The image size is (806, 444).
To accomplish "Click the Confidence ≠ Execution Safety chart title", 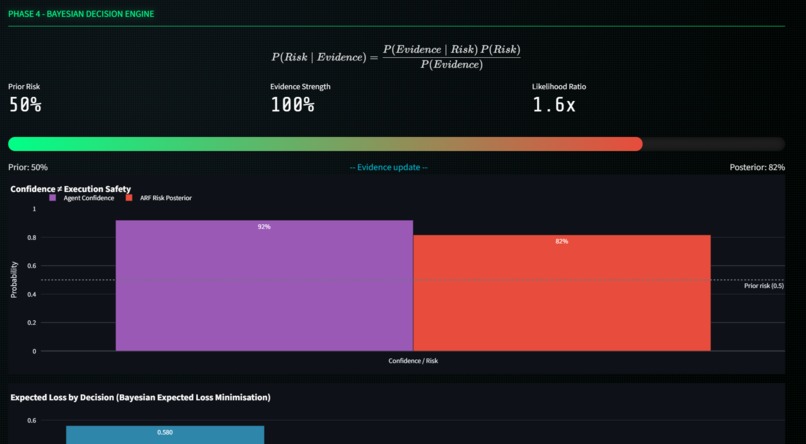I will point(70,189).
